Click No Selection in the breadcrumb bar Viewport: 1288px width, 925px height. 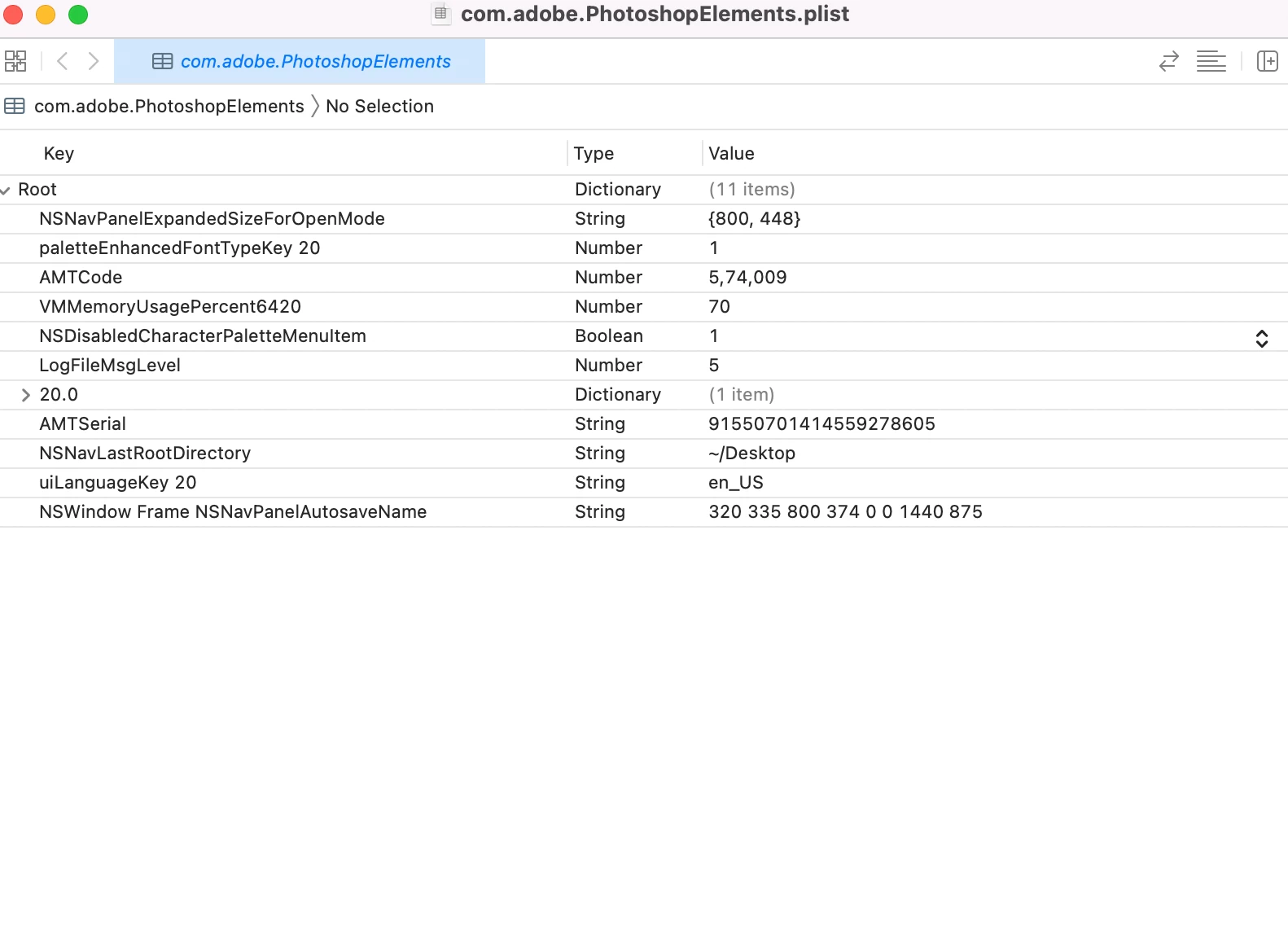click(379, 106)
